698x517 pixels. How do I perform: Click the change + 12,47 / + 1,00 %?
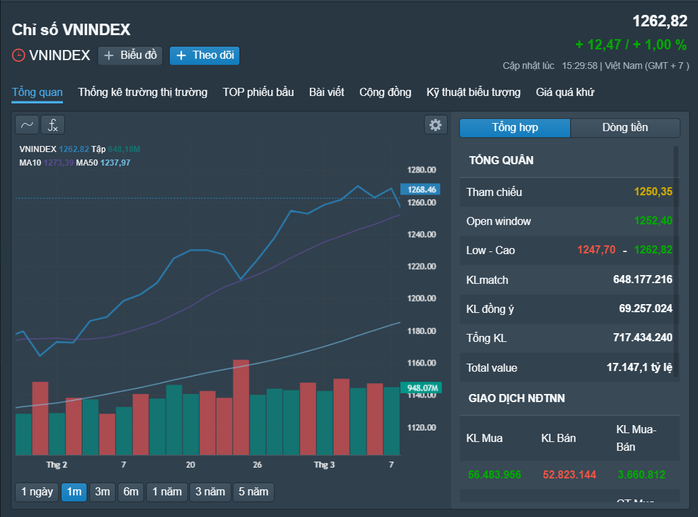631,45
